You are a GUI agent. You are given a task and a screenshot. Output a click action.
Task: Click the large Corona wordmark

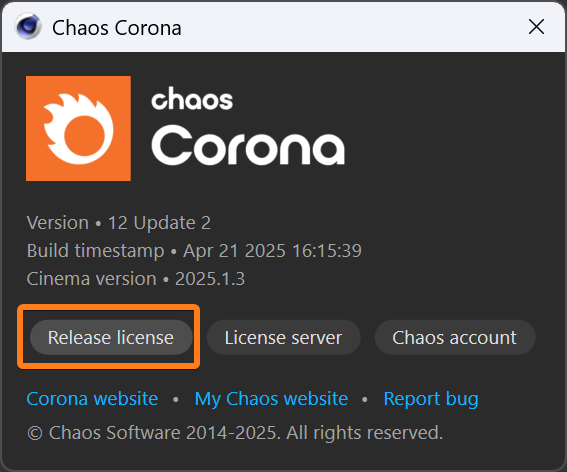click(248, 145)
